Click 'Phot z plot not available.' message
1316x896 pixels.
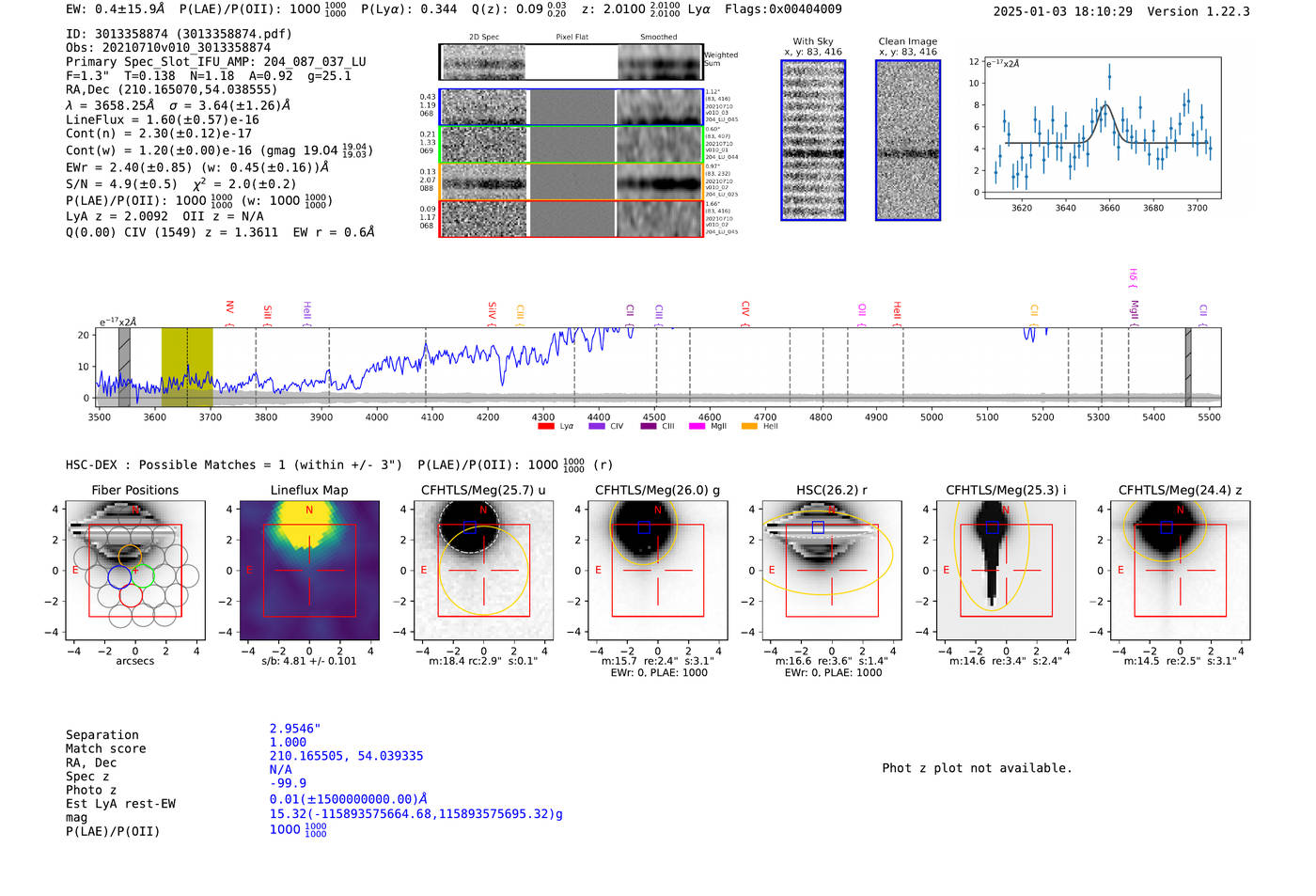pos(977,768)
